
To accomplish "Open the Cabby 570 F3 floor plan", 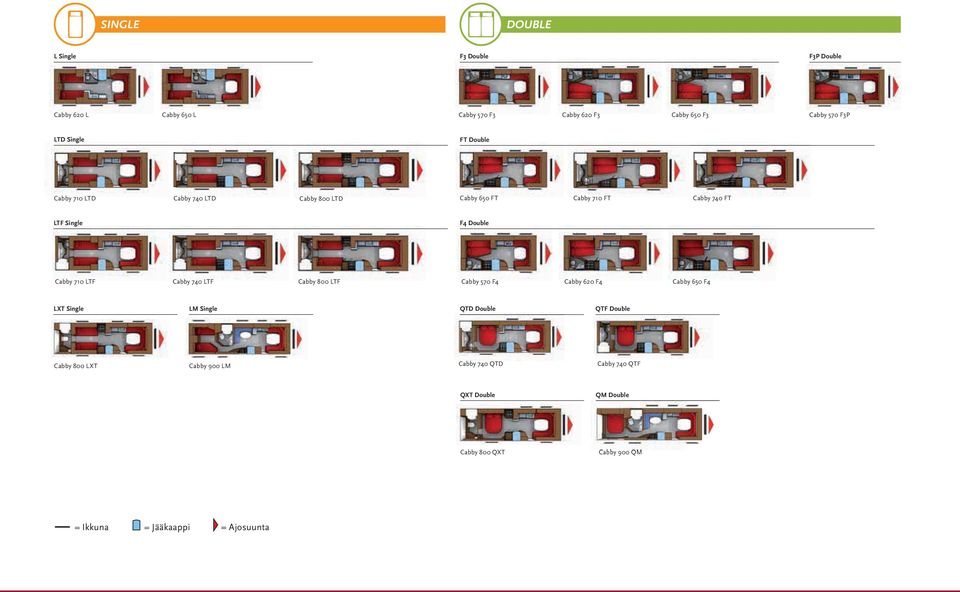I will (504, 86).
